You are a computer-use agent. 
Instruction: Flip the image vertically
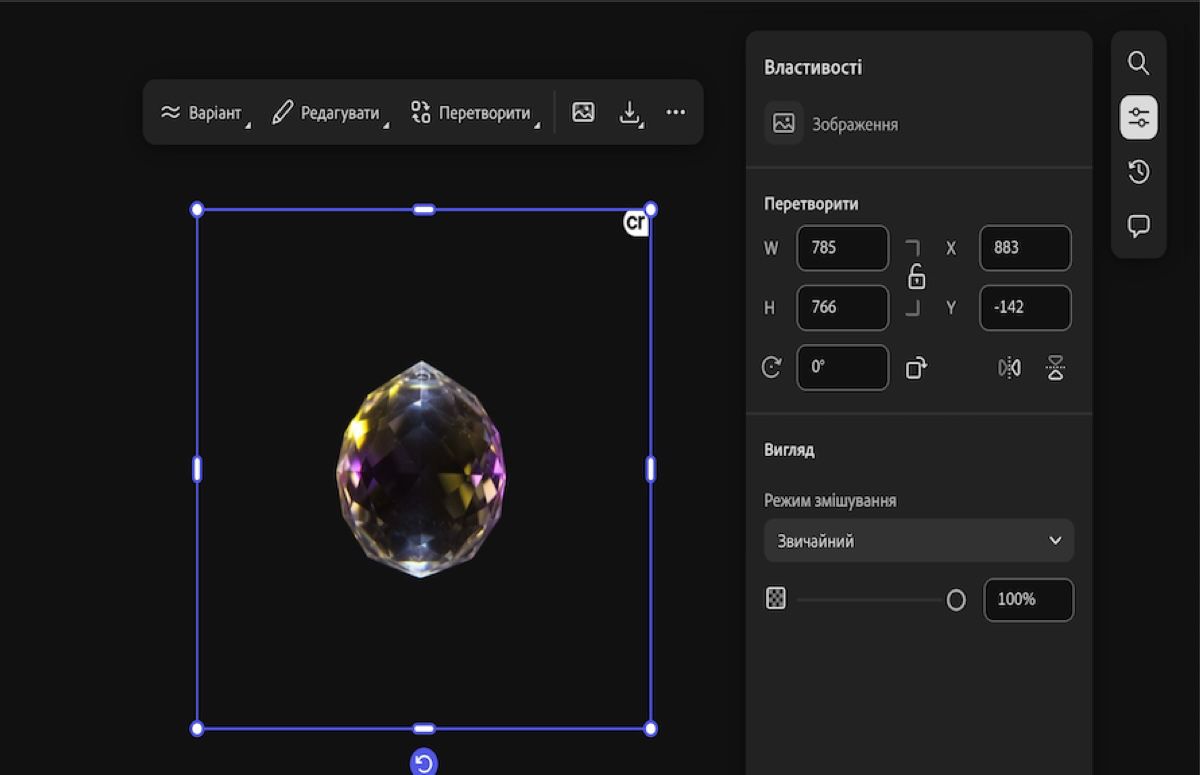1056,368
